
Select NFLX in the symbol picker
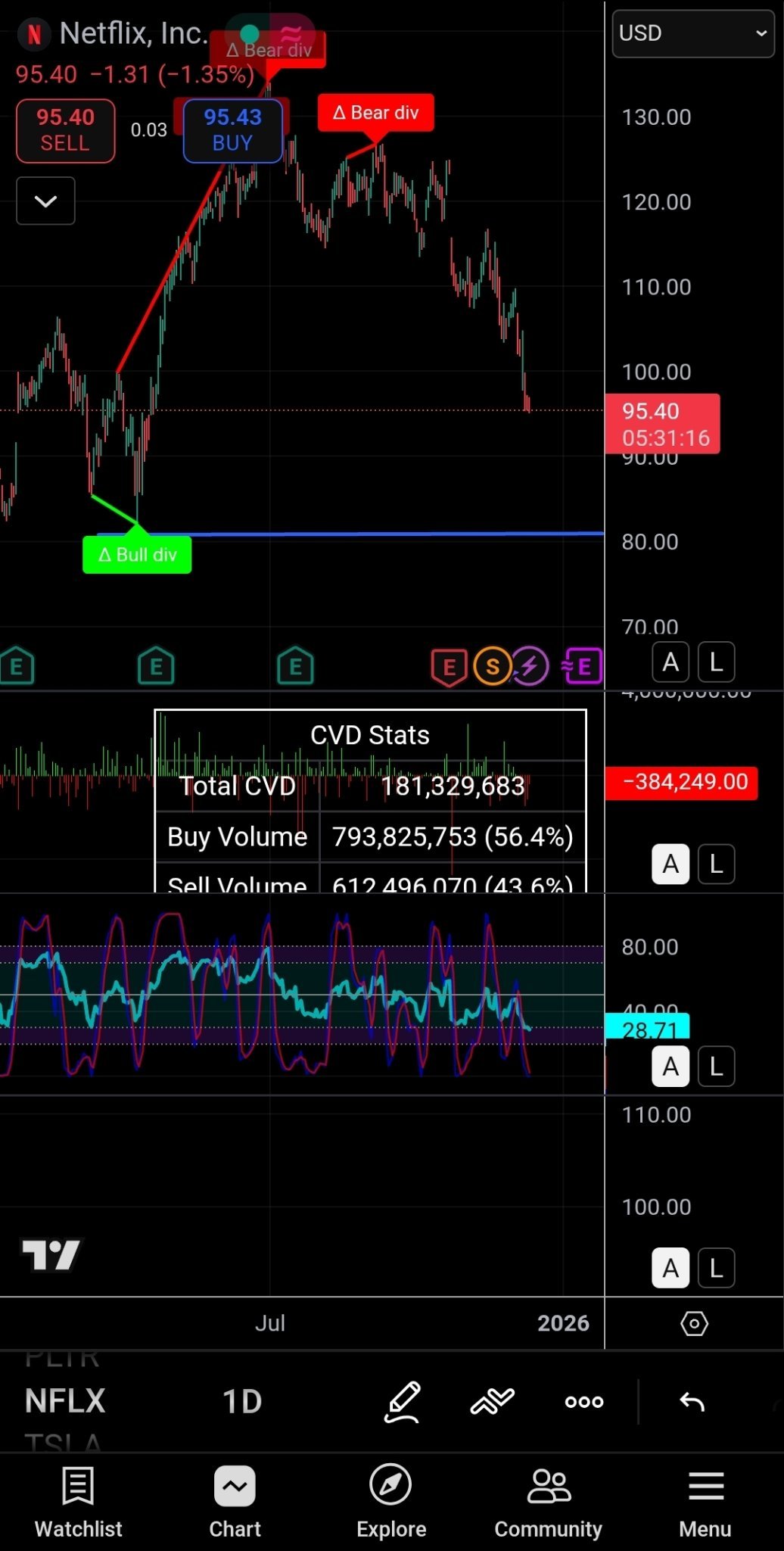pos(65,1401)
